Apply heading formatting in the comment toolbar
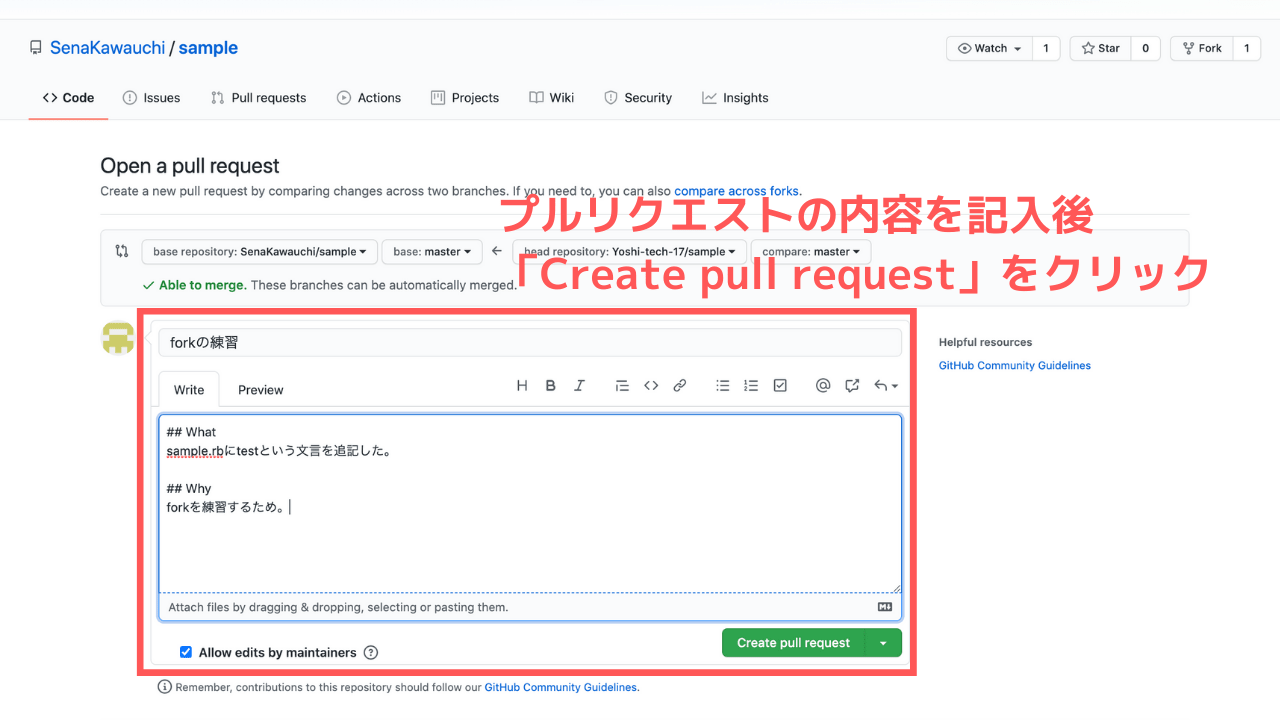Screen dimensions: 1280x720 521,385
